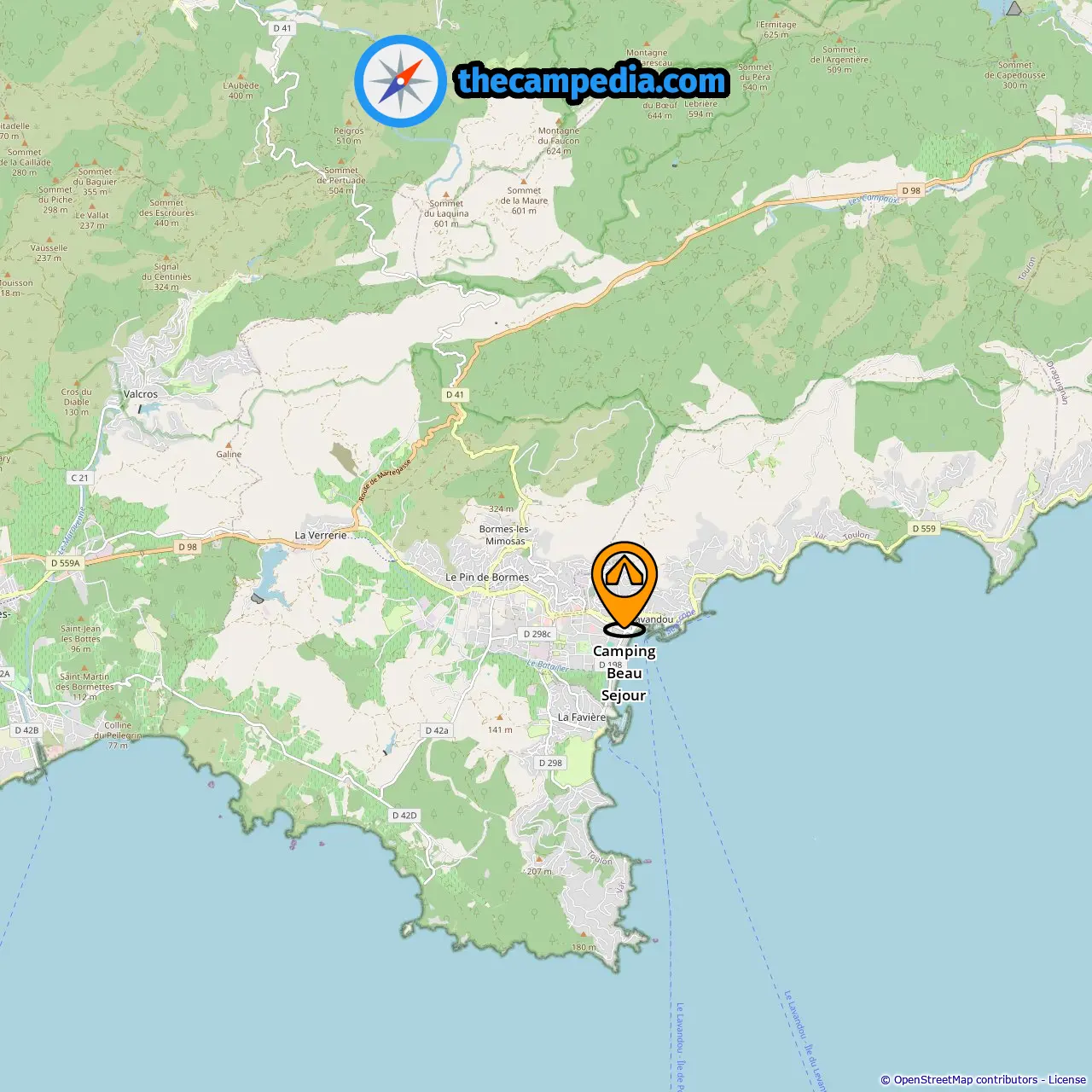Select the Le Pin de Bormes label
This screenshot has width=1092, height=1092.
point(487,578)
